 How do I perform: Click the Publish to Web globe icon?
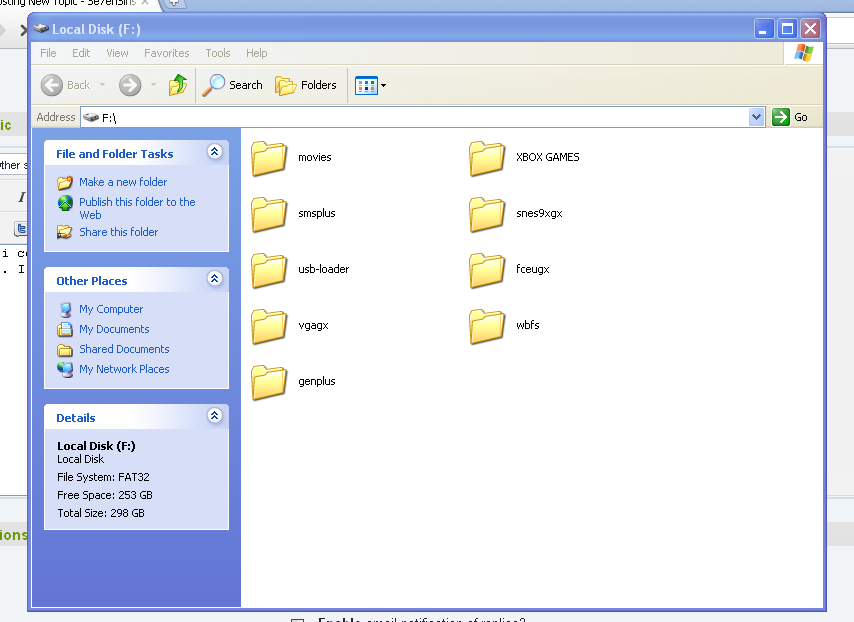pos(65,203)
